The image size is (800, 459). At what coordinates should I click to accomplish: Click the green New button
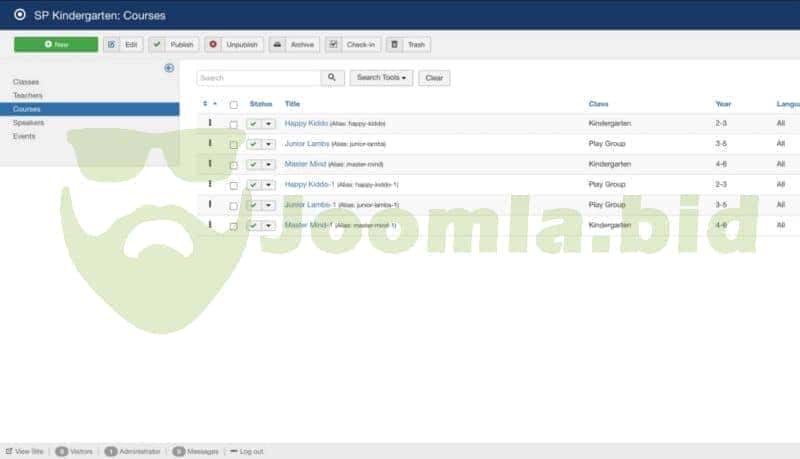(56, 45)
